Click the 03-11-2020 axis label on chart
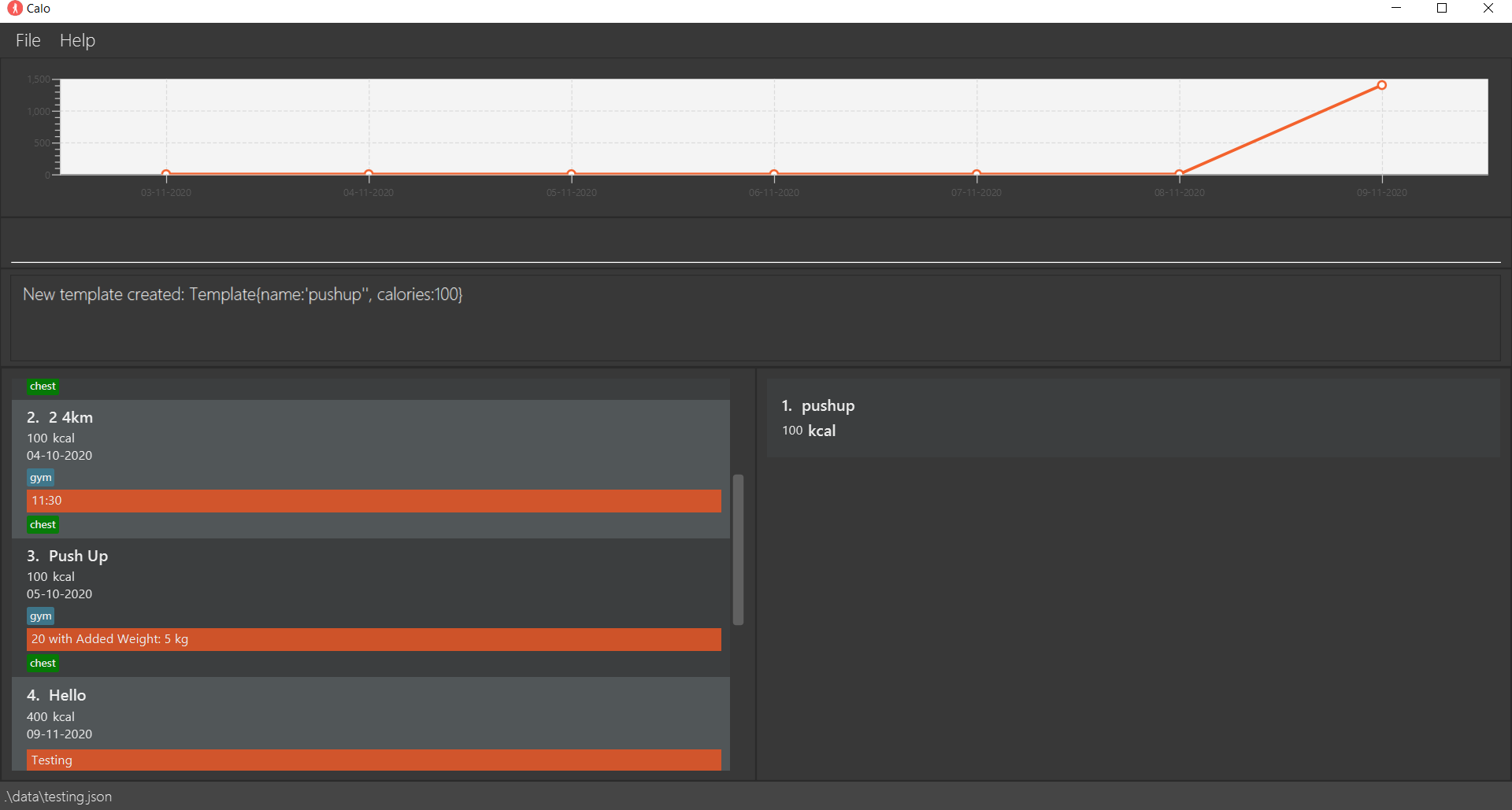1512x810 pixels. click(x=166, y=193)
